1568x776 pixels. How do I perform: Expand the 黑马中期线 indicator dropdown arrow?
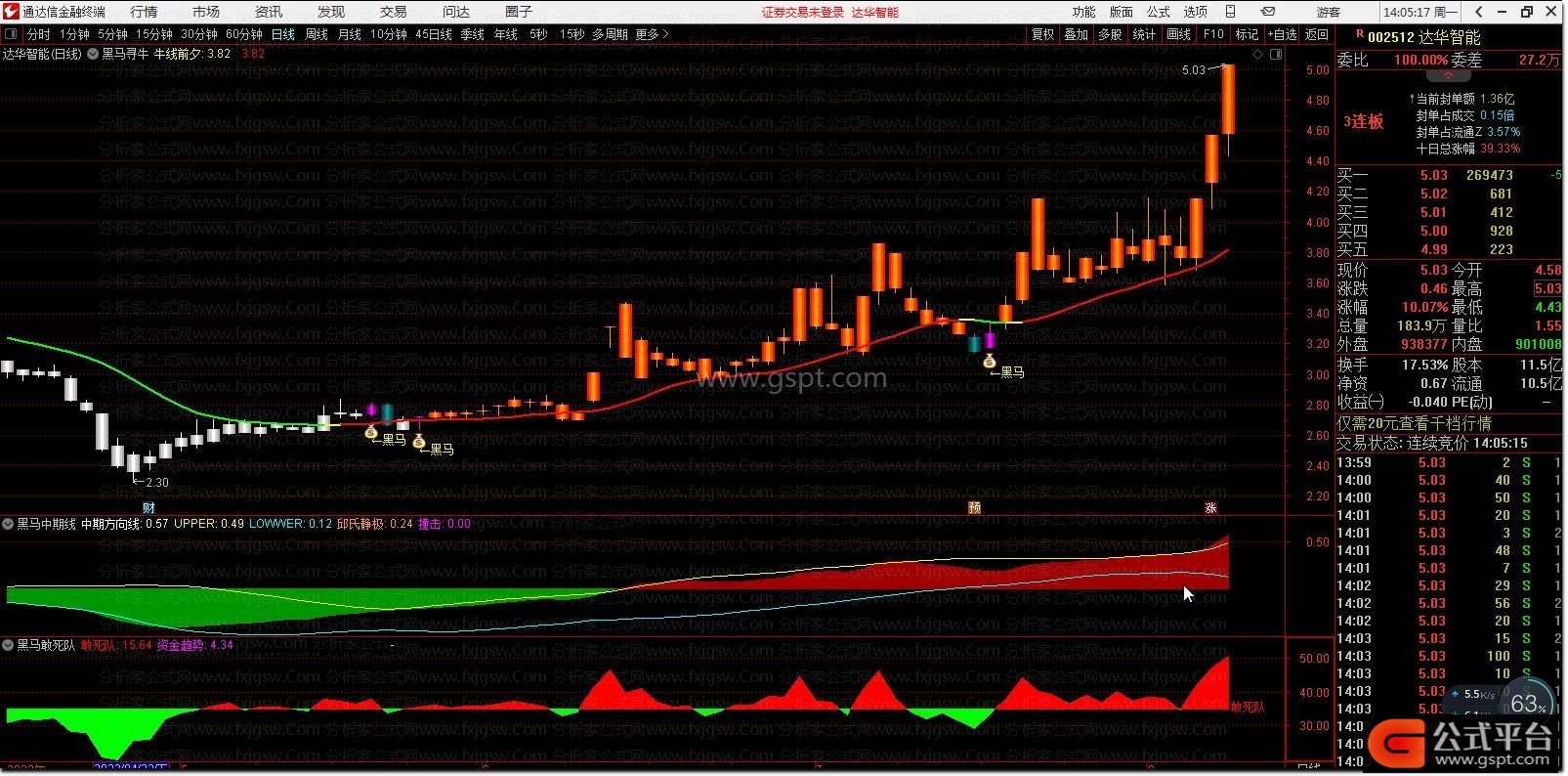click(8, 524)
